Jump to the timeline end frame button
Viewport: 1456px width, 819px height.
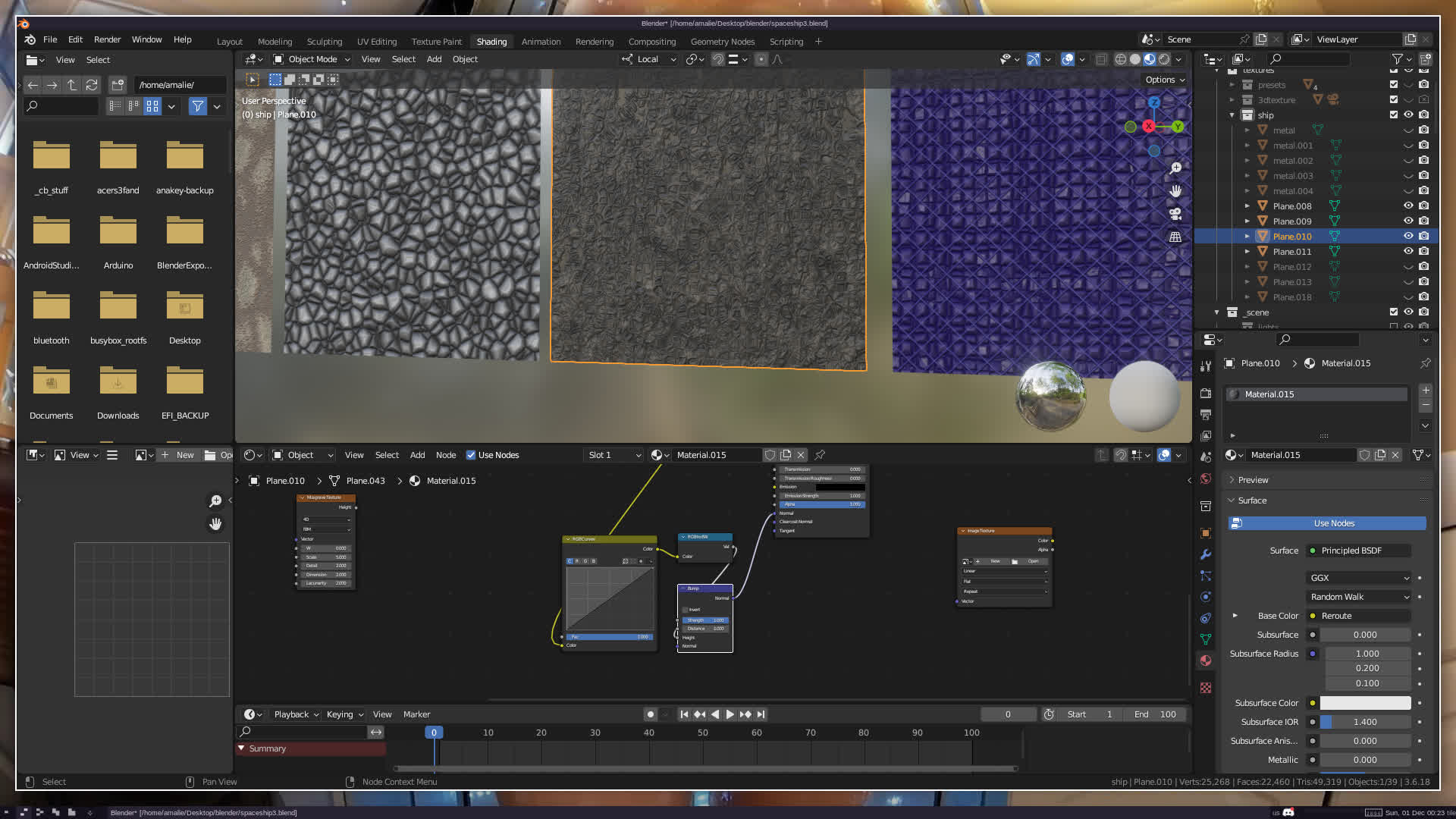tap(761, 714)
